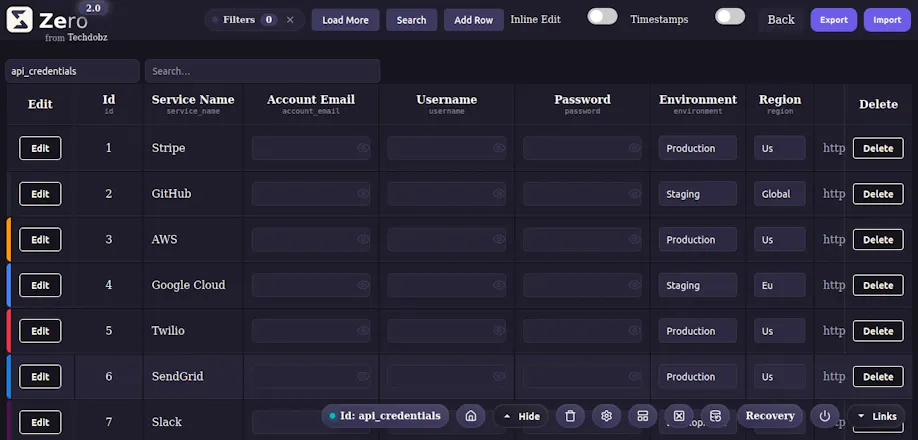Edit the Stripe row
The height and width of the screenshot is (440, 918).
tap(40, 148)
